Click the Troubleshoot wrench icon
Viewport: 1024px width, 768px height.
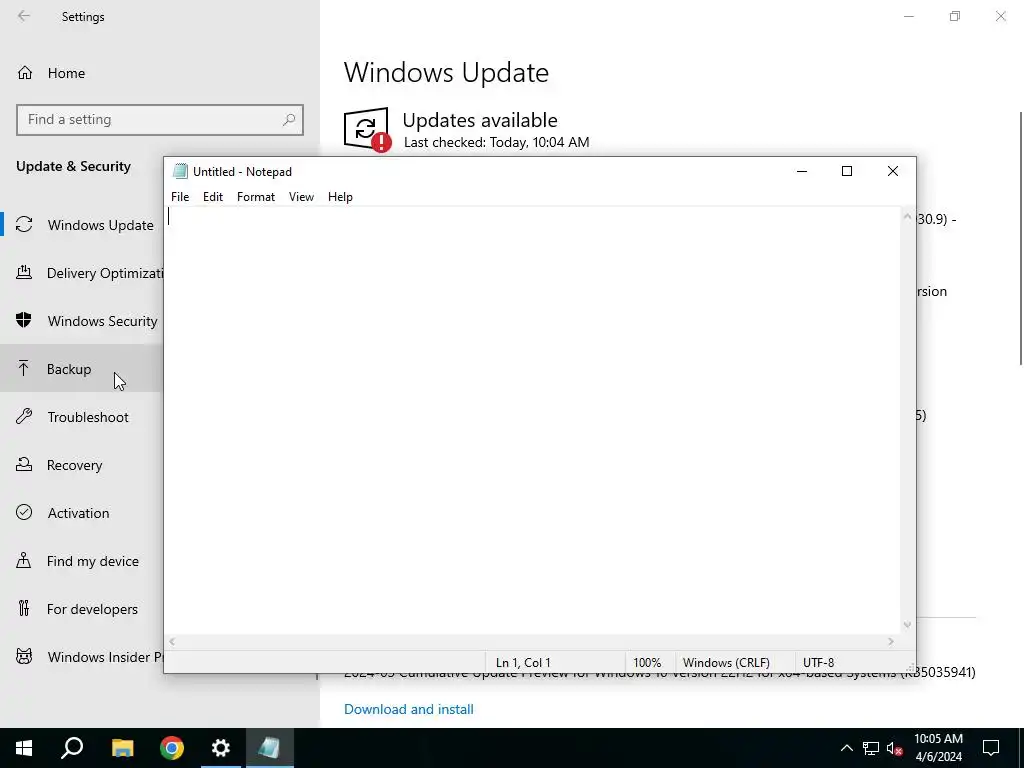(x=24, y=416)
